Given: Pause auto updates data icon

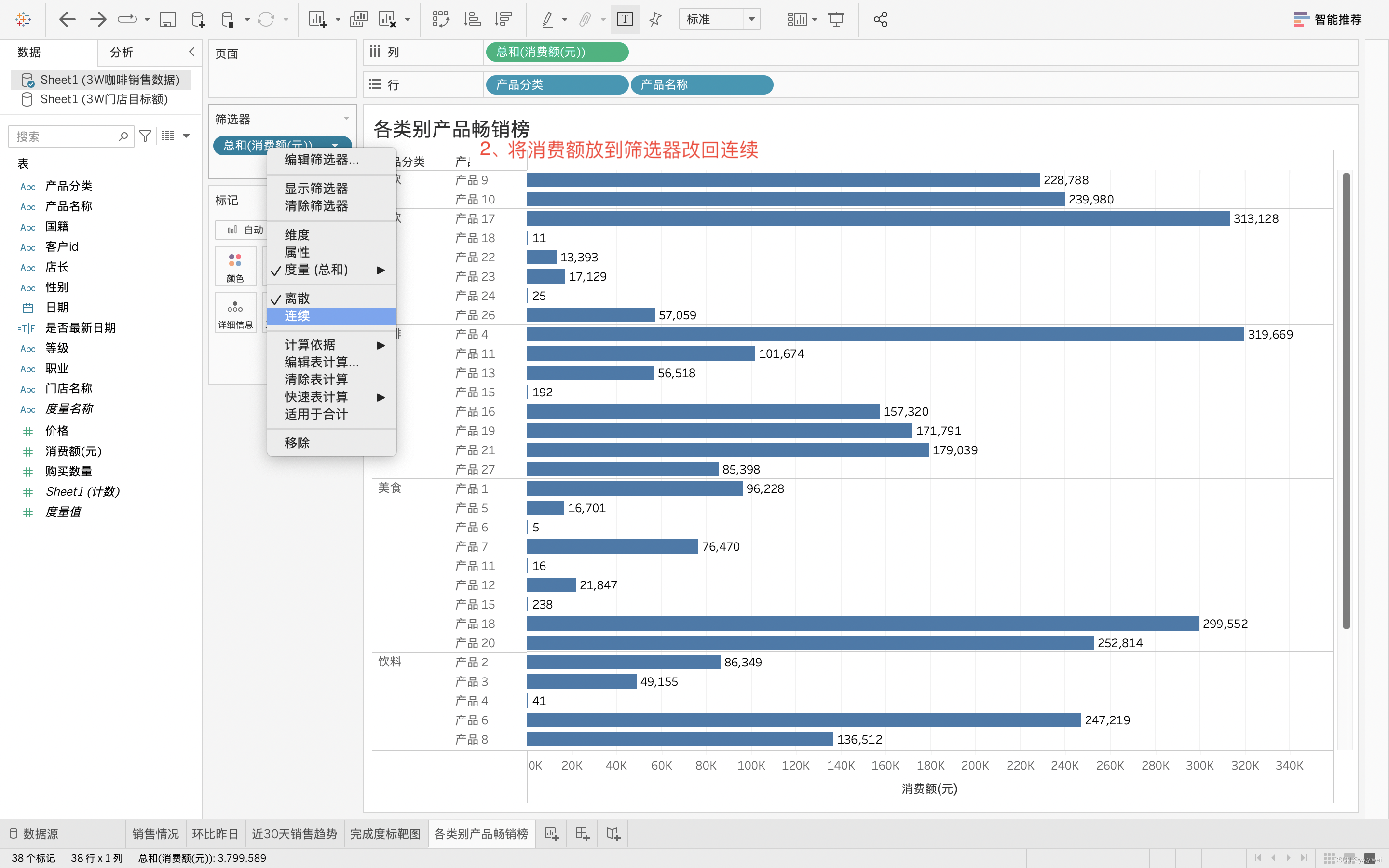Looking at the screenshot, I should (x=228, y=19).
